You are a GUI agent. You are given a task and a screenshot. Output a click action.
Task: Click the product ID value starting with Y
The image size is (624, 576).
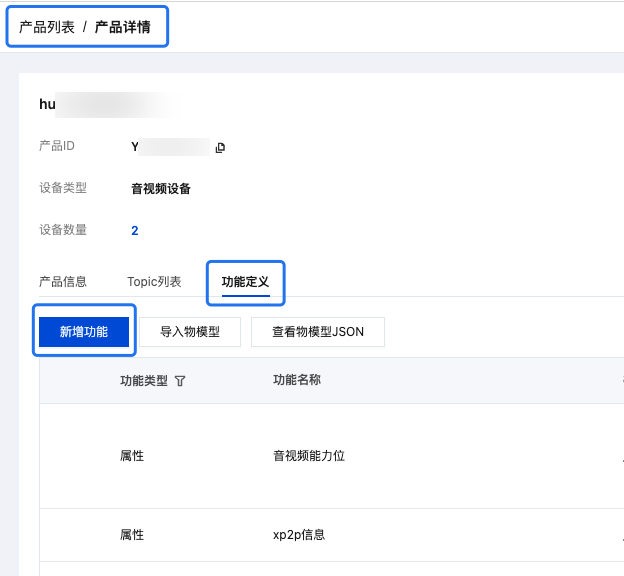tap(170, 147)
